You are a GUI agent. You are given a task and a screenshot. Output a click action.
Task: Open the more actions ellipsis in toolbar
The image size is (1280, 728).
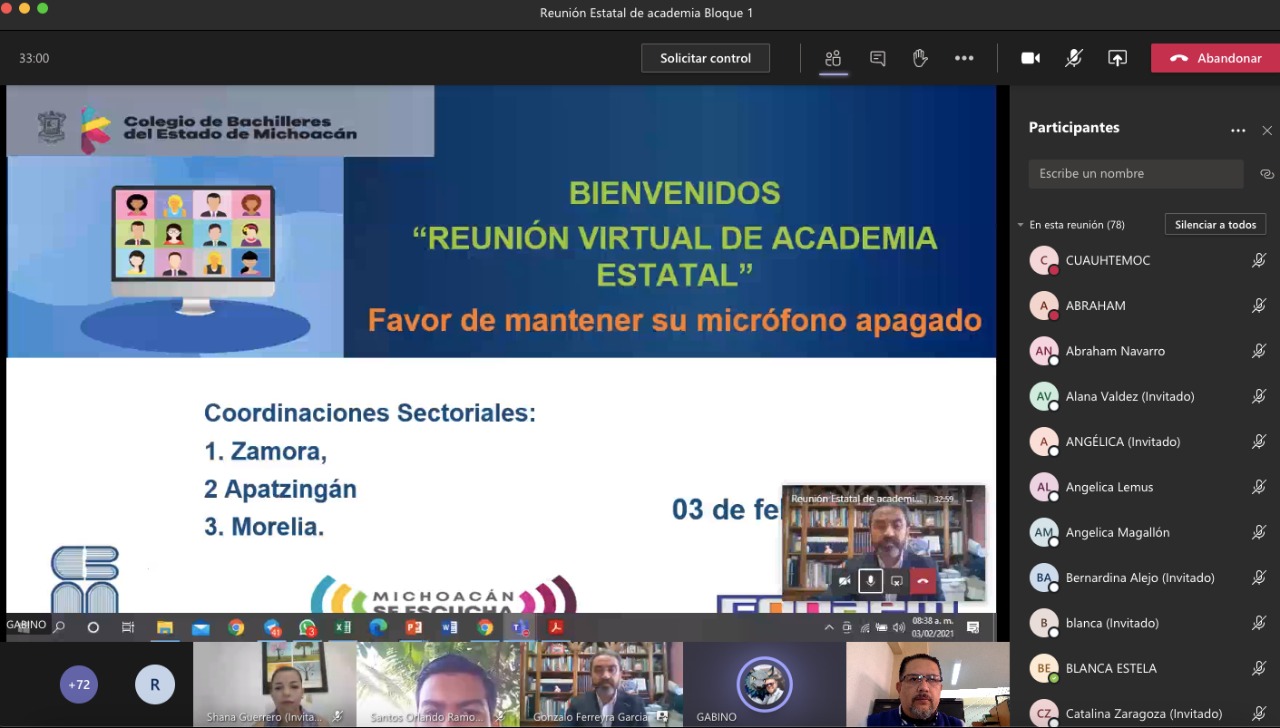tap(963, 58)
